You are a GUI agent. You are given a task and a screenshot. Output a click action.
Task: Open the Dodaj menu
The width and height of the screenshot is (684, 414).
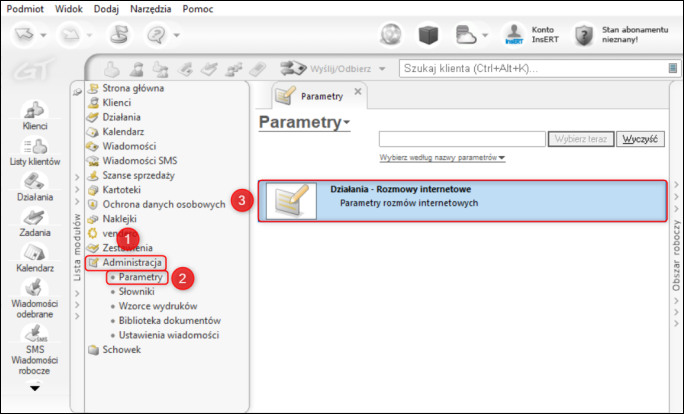pyautogui.click(x=106, y=9)
